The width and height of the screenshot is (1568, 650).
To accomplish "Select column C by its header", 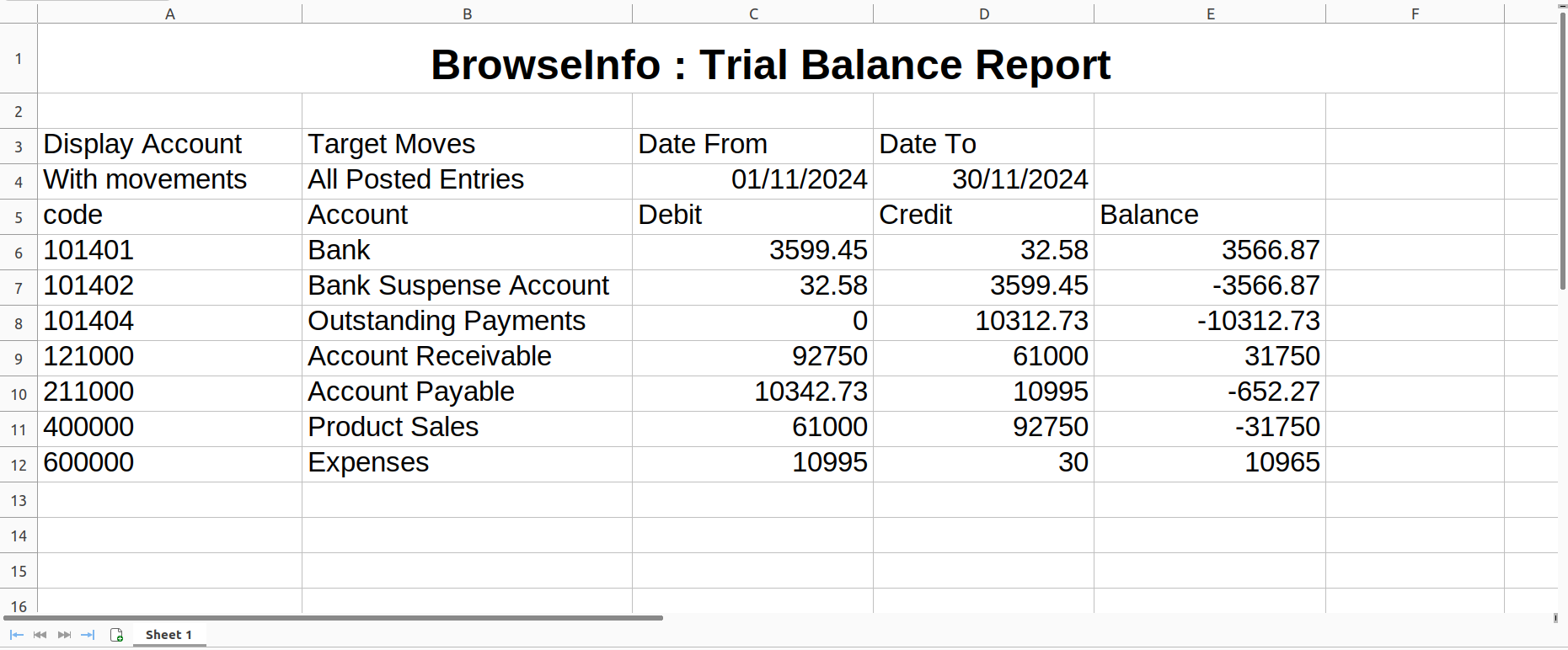I will tap(753, 13).
